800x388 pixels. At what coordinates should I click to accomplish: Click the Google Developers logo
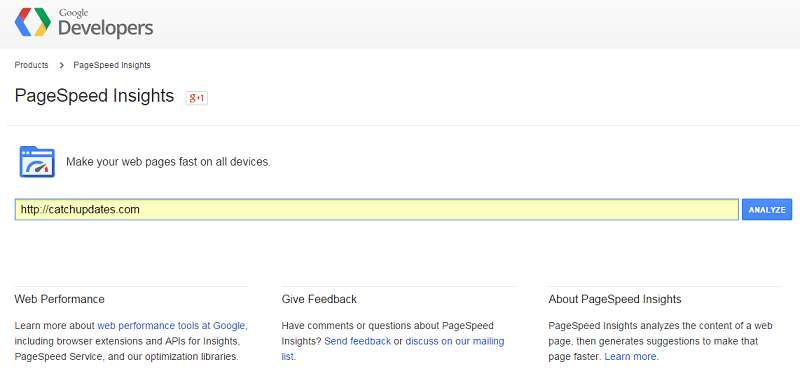[x=84, y=23]
